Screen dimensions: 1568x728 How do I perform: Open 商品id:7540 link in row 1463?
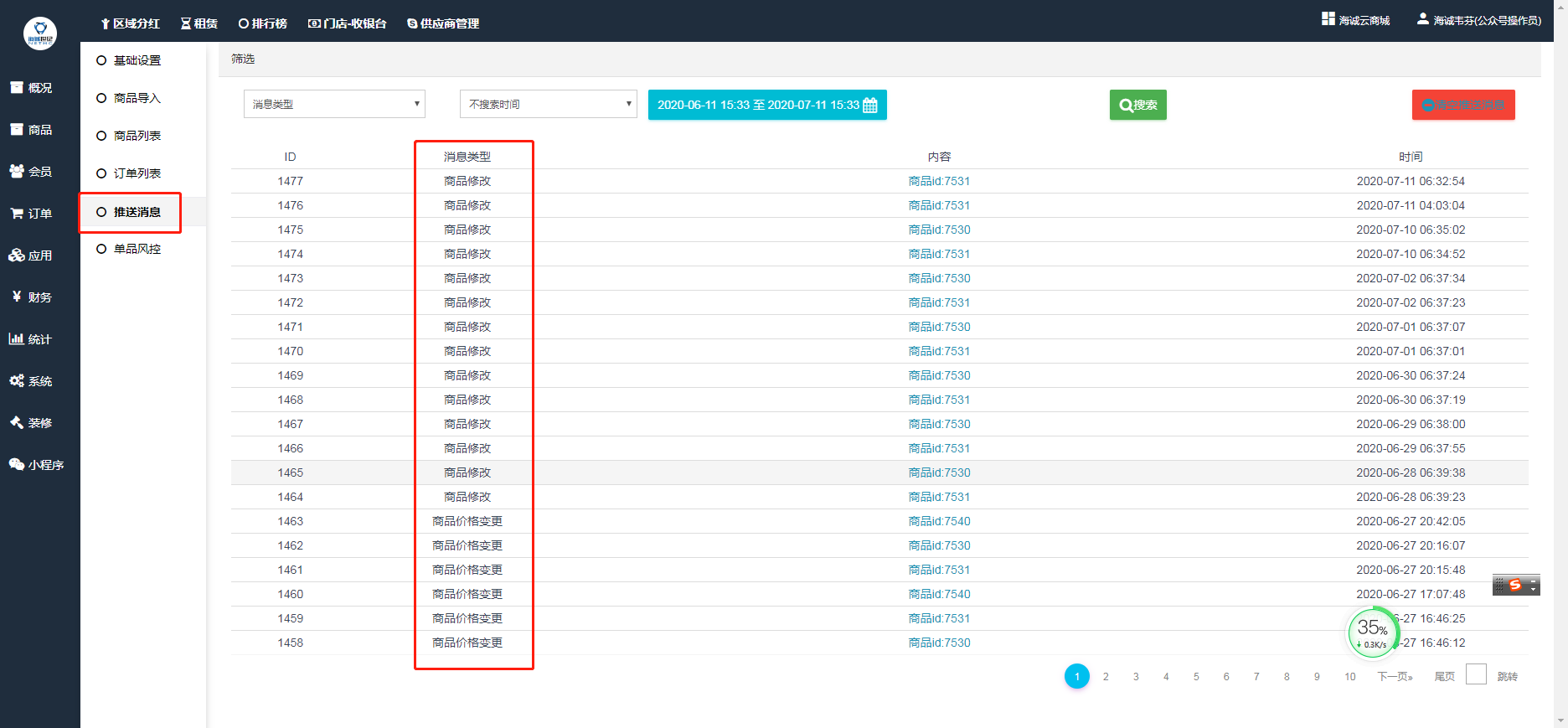[939, 521]
